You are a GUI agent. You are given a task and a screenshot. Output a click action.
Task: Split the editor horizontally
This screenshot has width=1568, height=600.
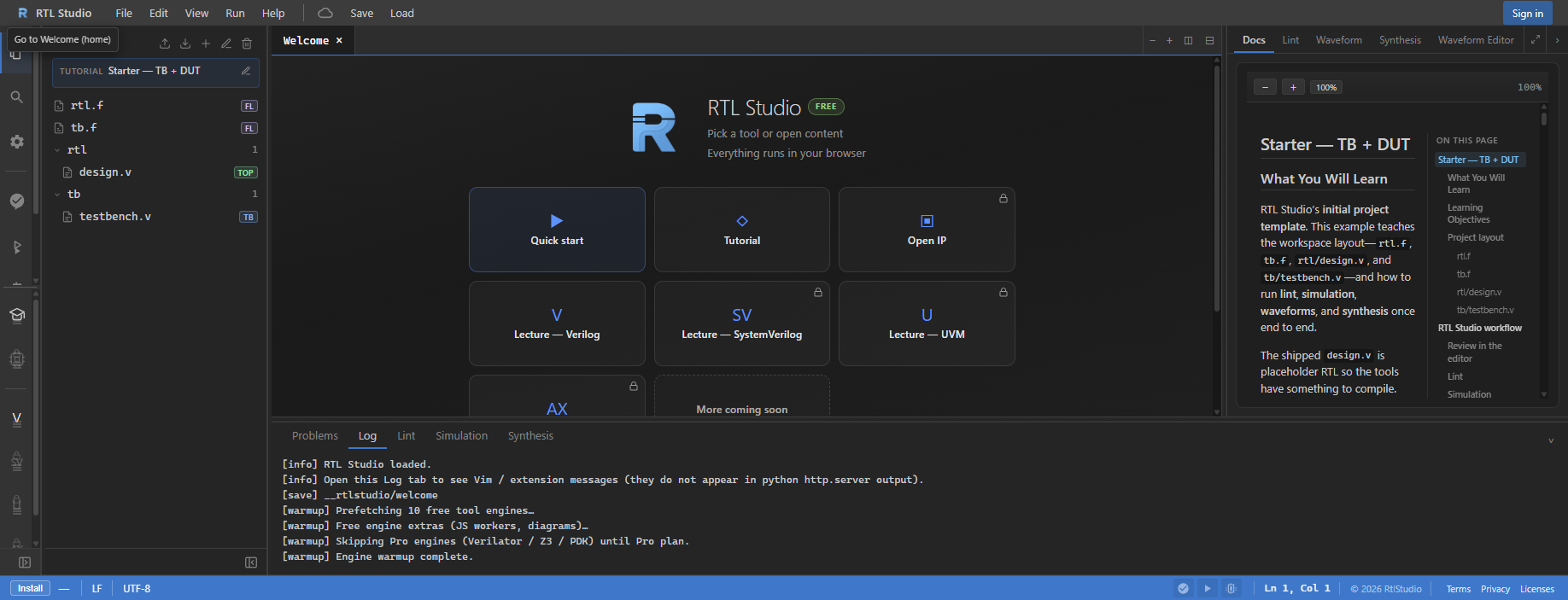[x=1209, y=40]
